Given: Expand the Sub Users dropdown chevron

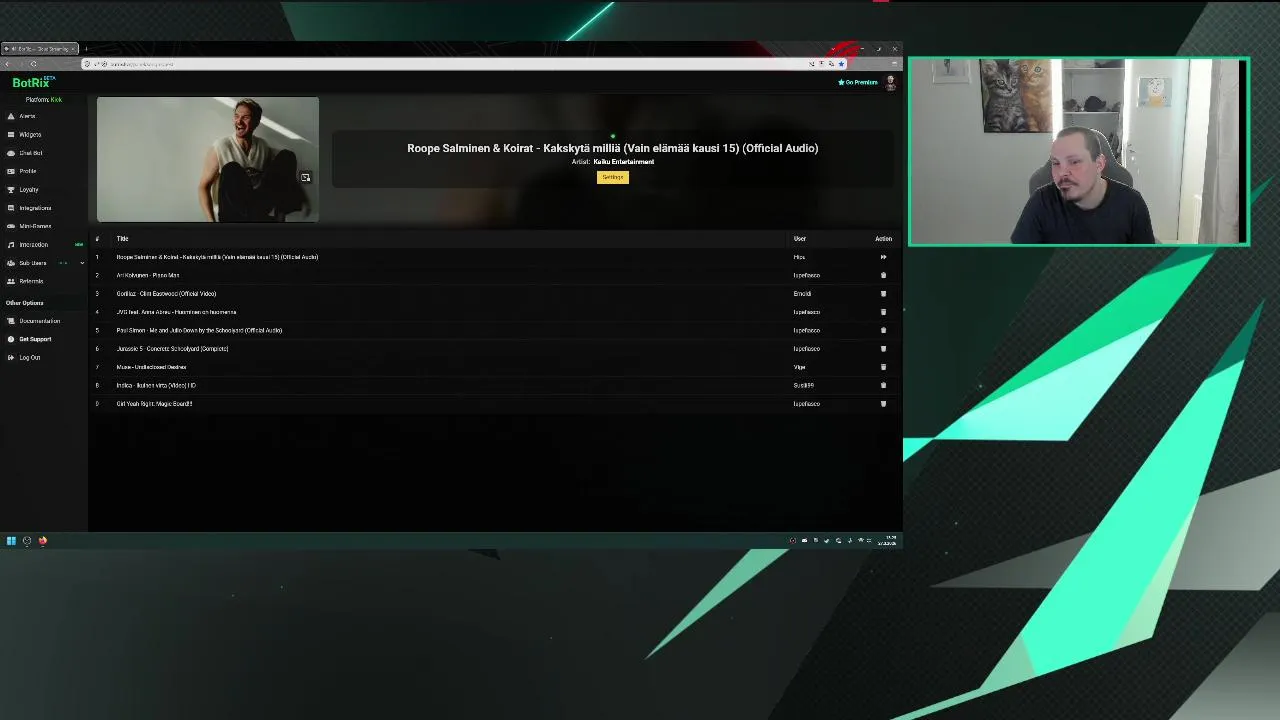Looking at the screenshot, I should (x=82, y=263).
